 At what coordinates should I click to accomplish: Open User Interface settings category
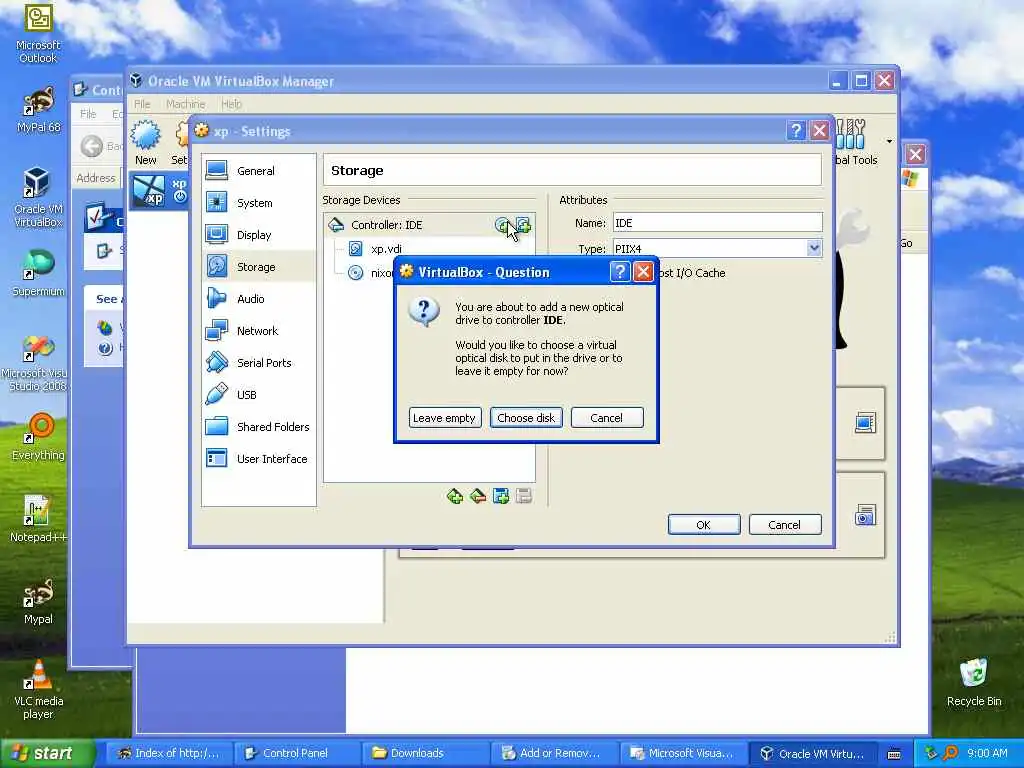(x=259, y=459)
